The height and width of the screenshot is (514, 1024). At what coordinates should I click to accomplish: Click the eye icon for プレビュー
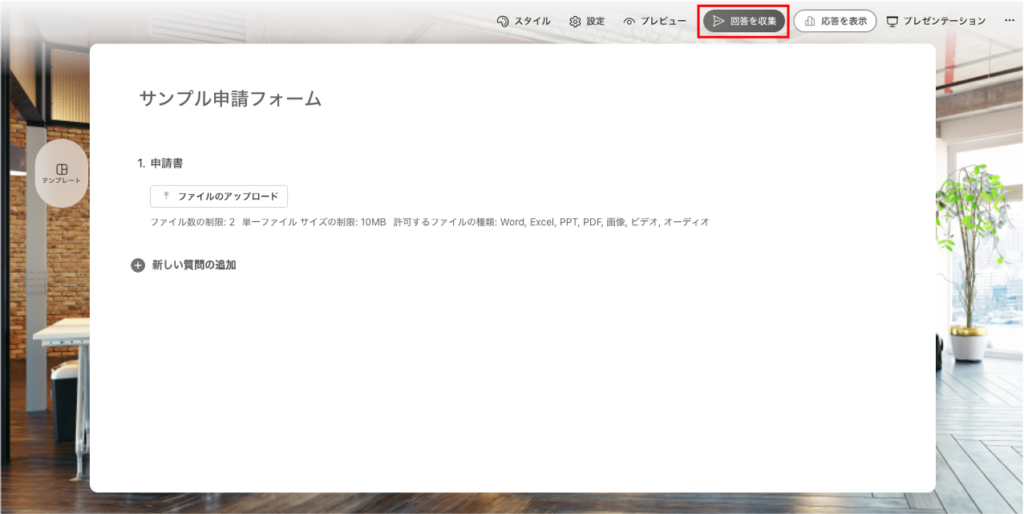pos(629,21)
